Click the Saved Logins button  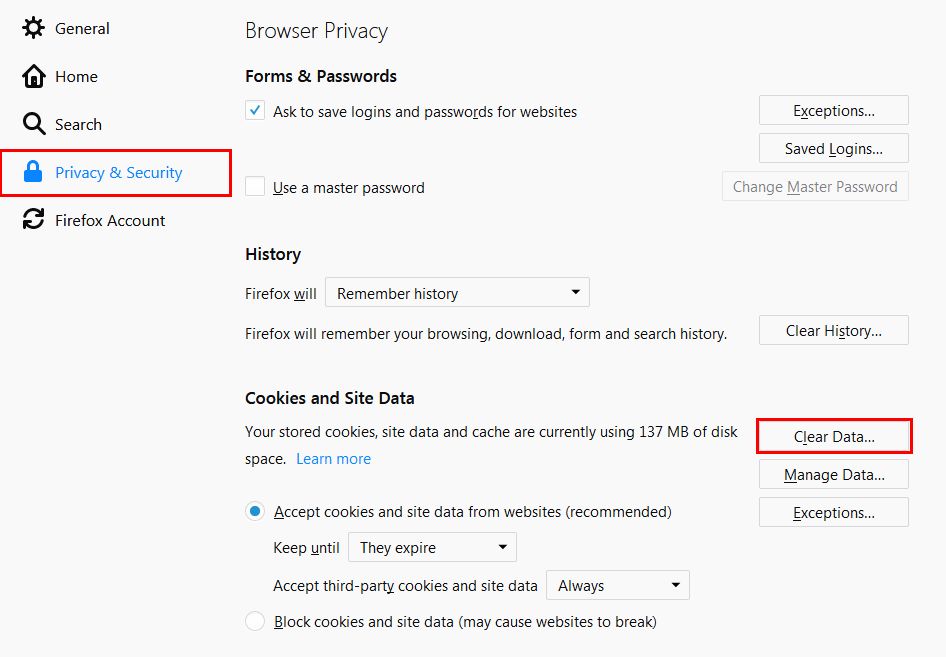coord(833,148)
